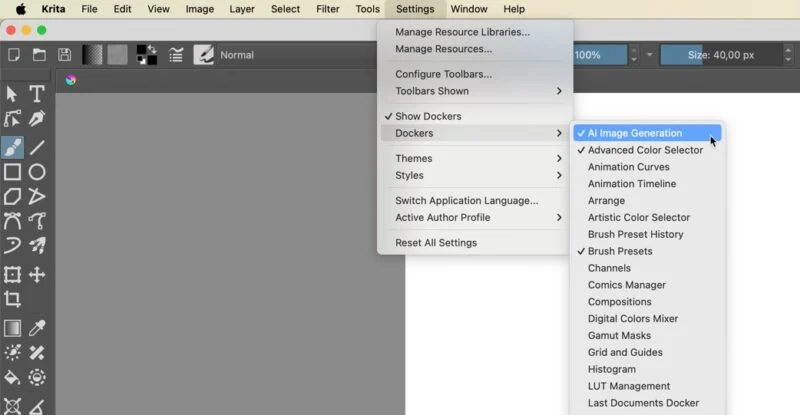Image resolution: width=800 pixels, height=415 pixels.
Task: Enable the Artistic Color Selector docker
Action: tap(647, 217)
